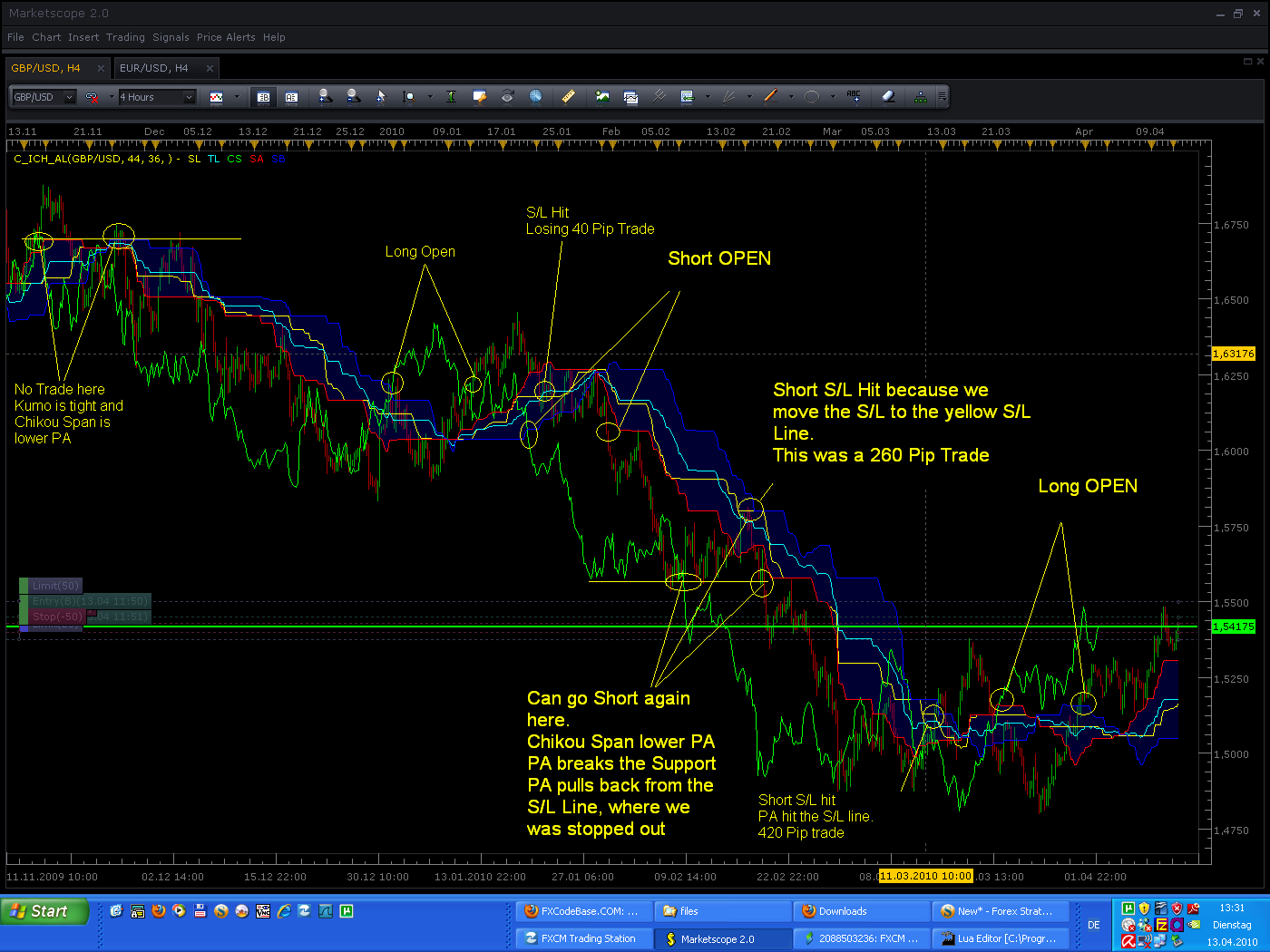The image size is (1270, 952).
Task: Select the ellipse shape tool
Action: click(x=812, y=96)
